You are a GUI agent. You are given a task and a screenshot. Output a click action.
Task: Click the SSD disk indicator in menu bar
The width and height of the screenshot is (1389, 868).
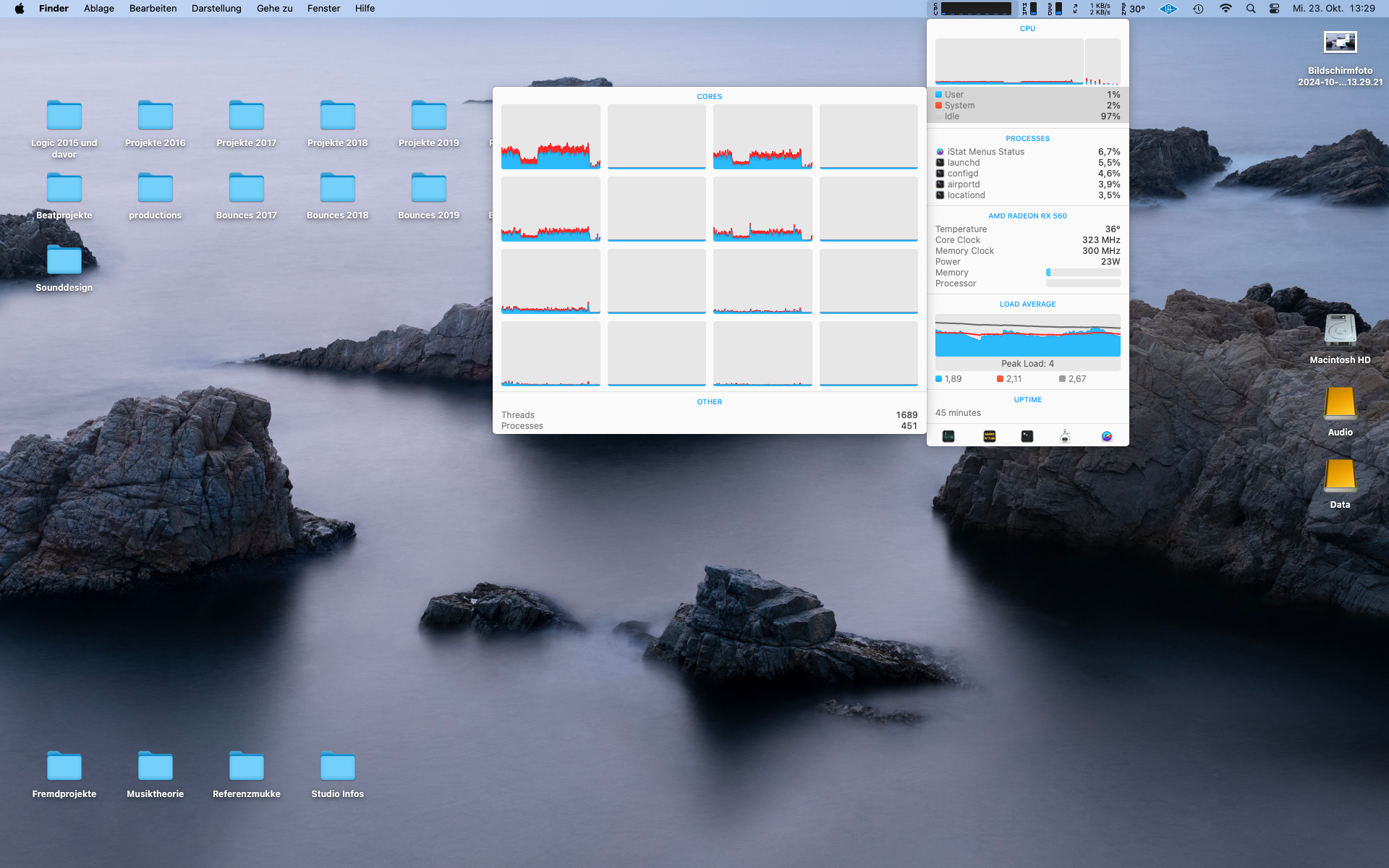[1055, 9]
